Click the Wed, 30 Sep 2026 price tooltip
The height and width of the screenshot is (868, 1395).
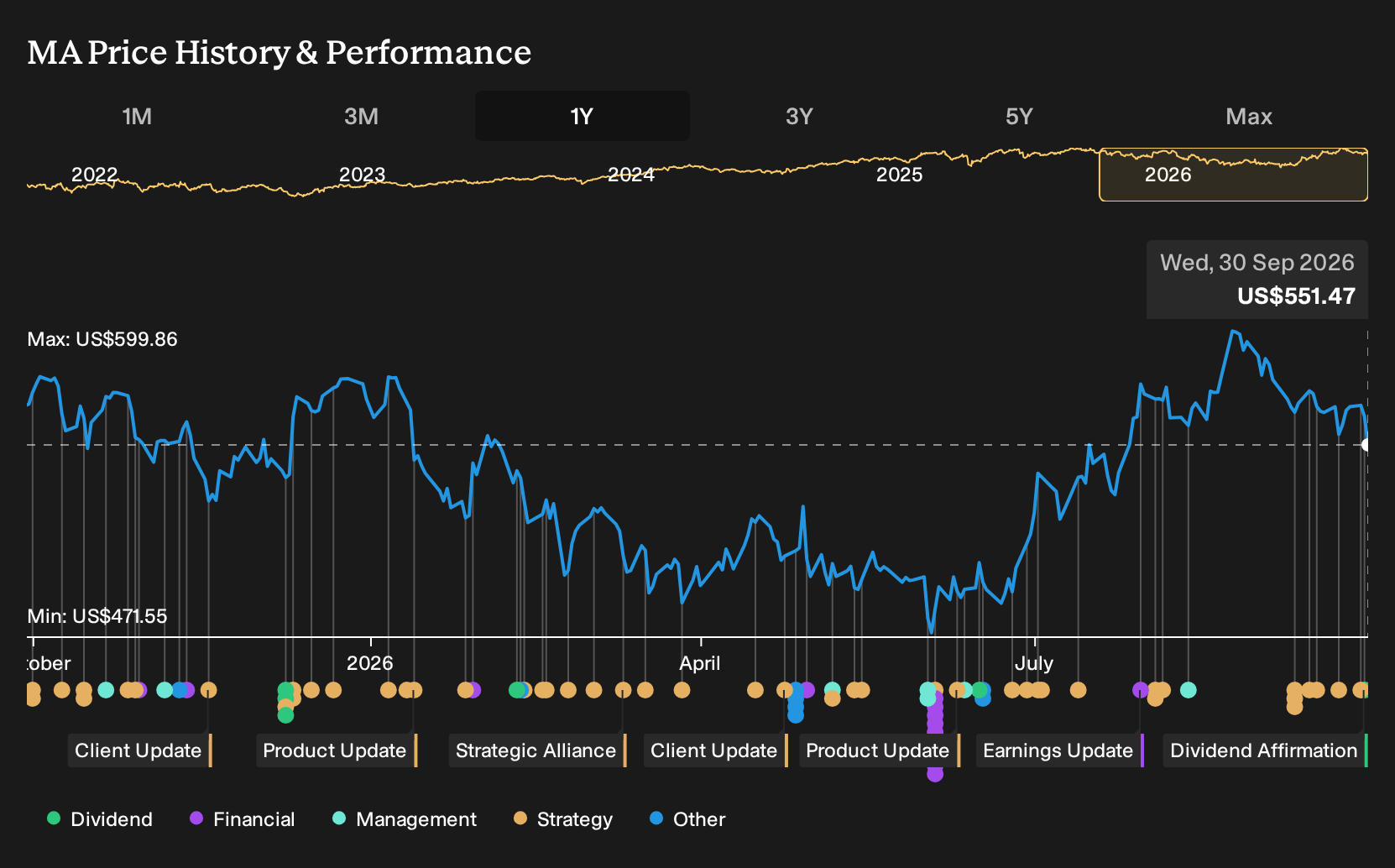pos(1257,280)
